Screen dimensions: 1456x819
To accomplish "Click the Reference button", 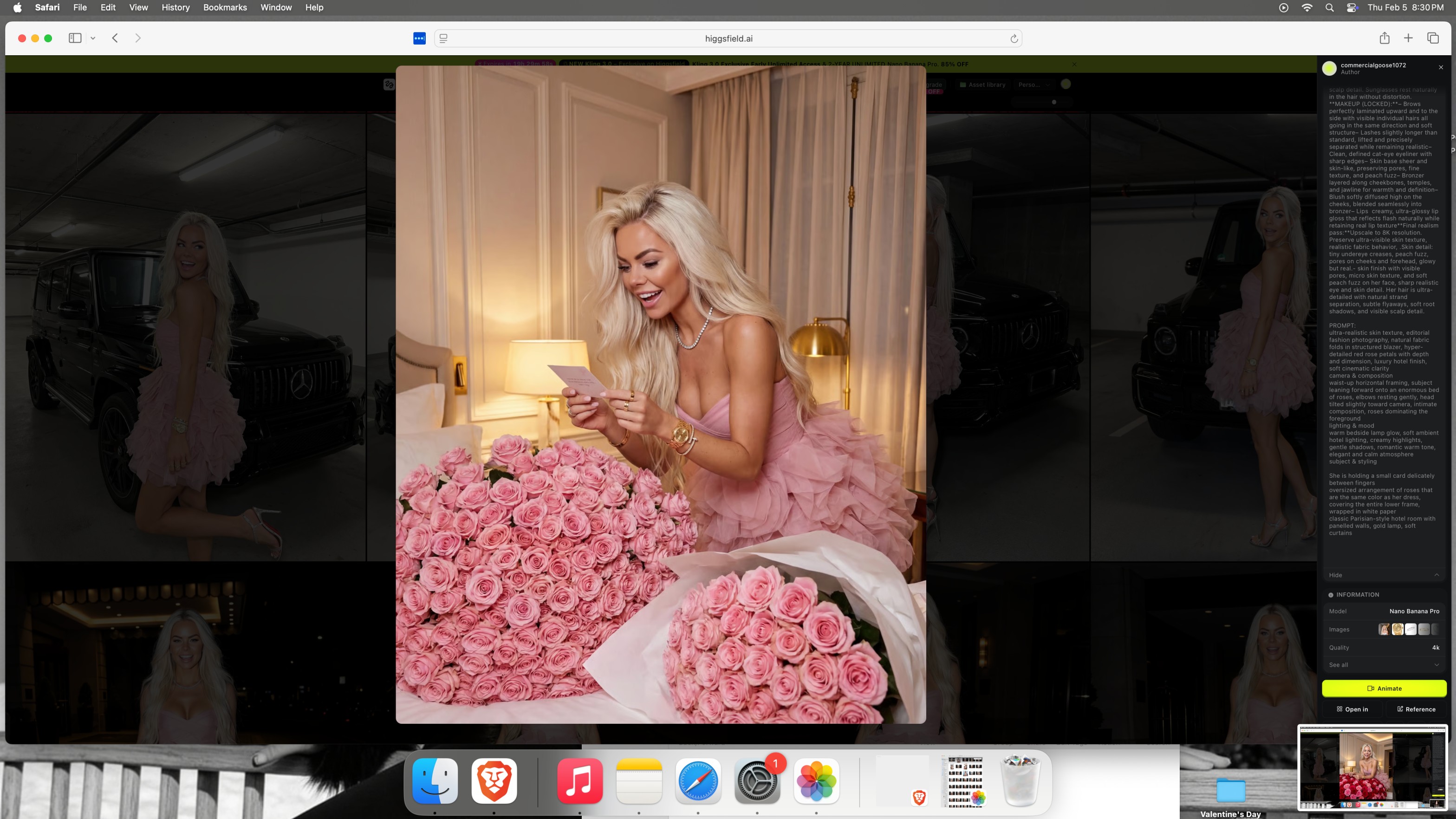I will pos(1416,709).
